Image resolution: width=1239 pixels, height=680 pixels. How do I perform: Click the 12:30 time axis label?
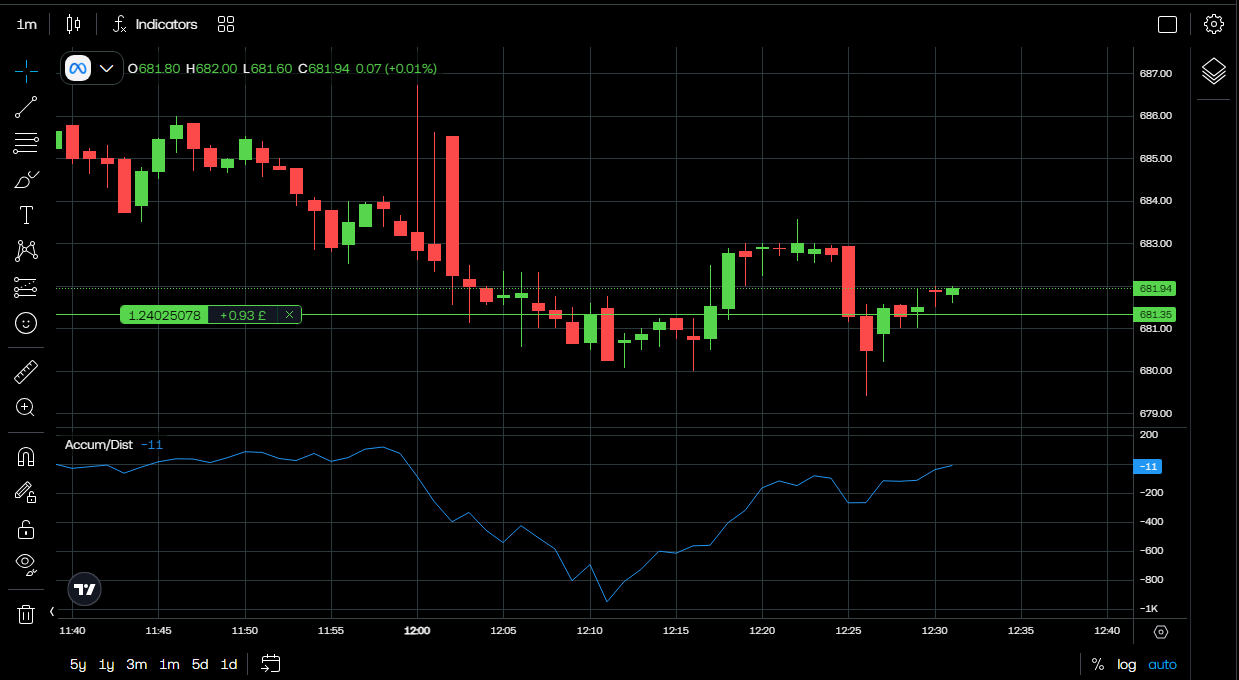click(x=935, y=631)
